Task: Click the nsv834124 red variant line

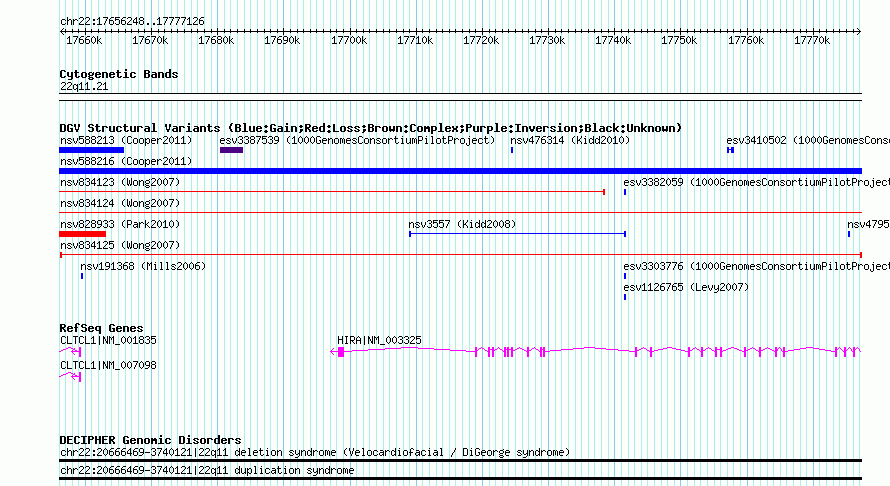Action: pos(460,213)
